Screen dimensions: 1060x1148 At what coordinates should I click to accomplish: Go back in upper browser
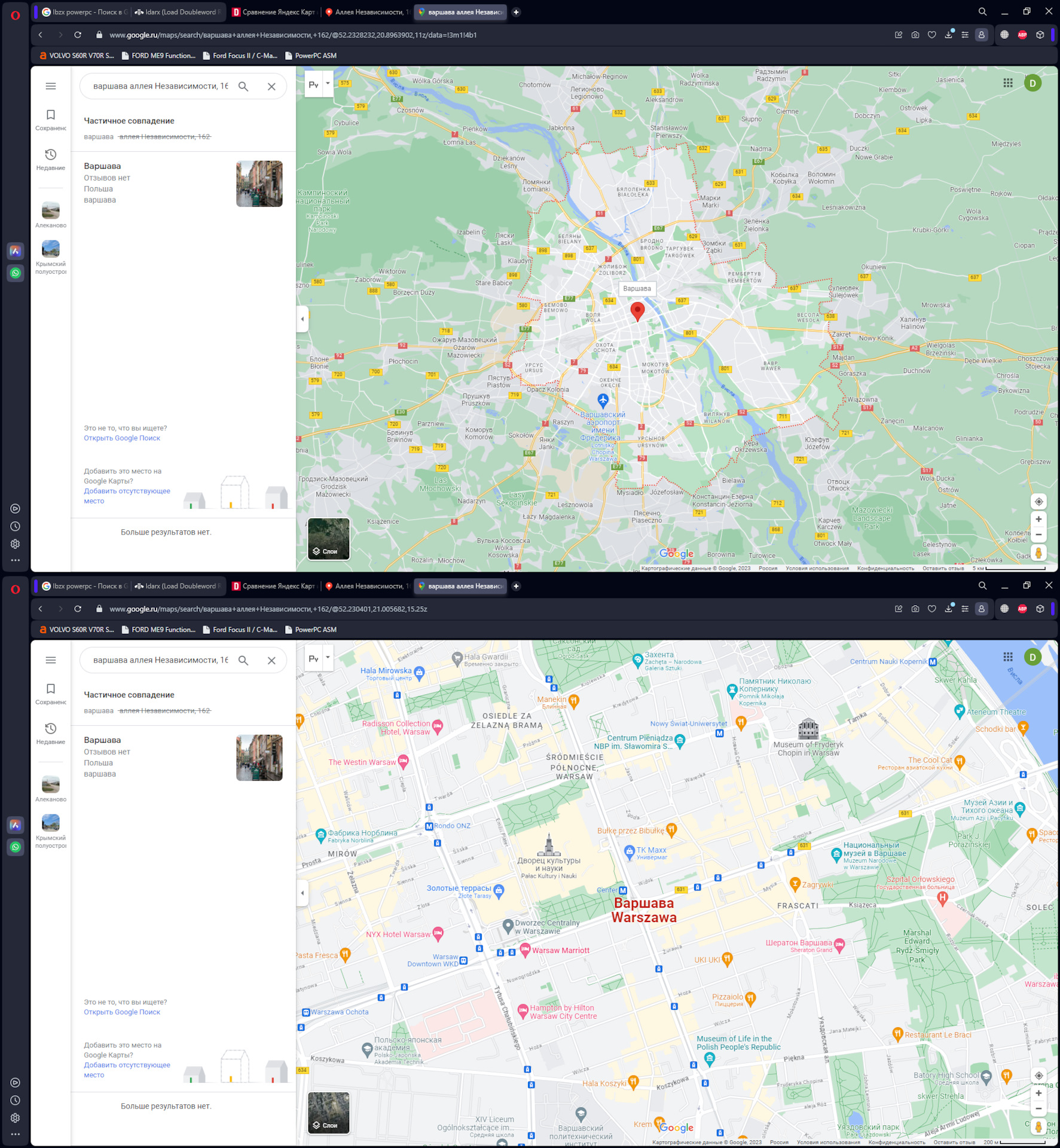click(41, 35)
